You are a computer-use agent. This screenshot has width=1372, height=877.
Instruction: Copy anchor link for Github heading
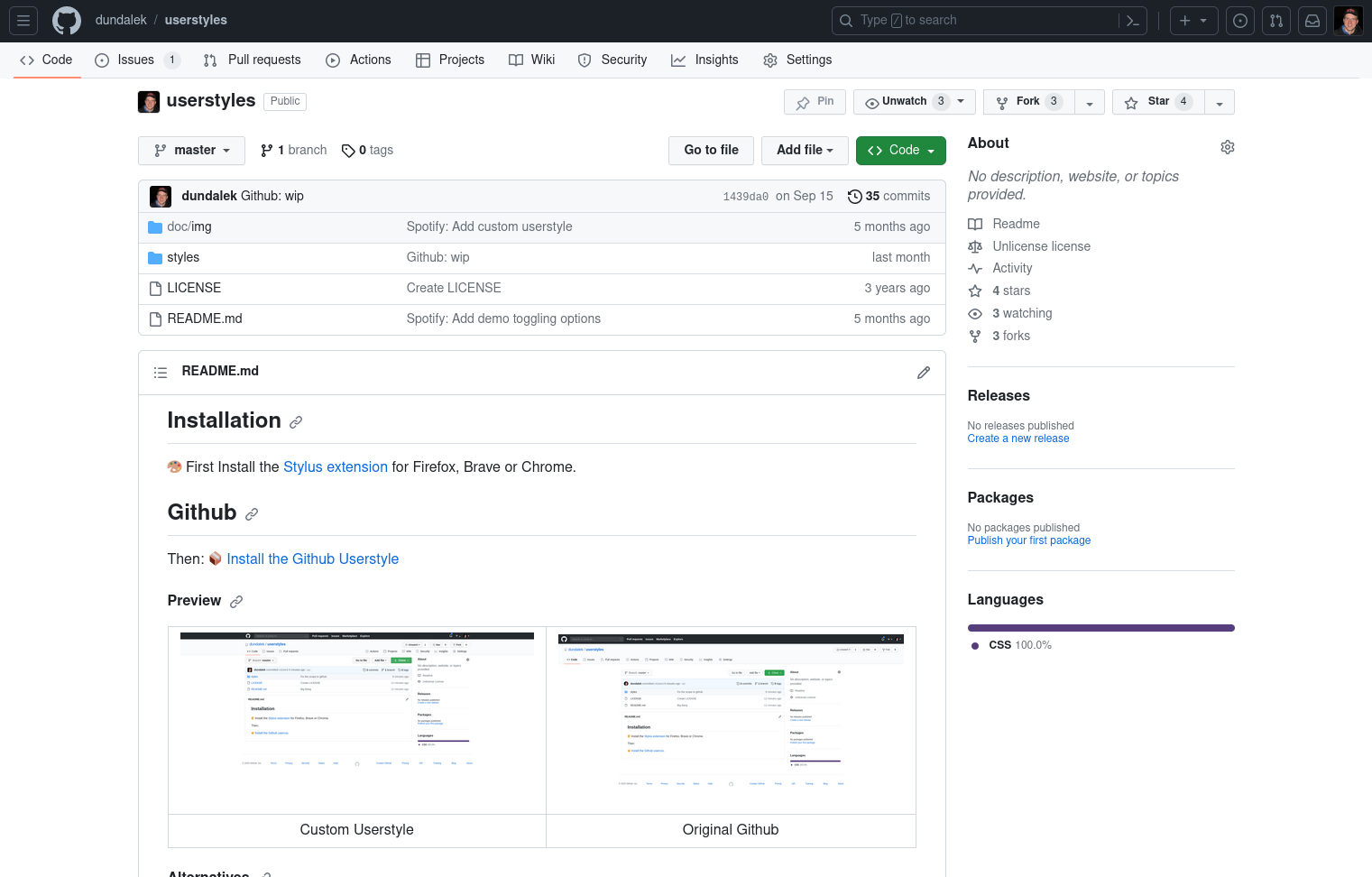click(252, 513)
